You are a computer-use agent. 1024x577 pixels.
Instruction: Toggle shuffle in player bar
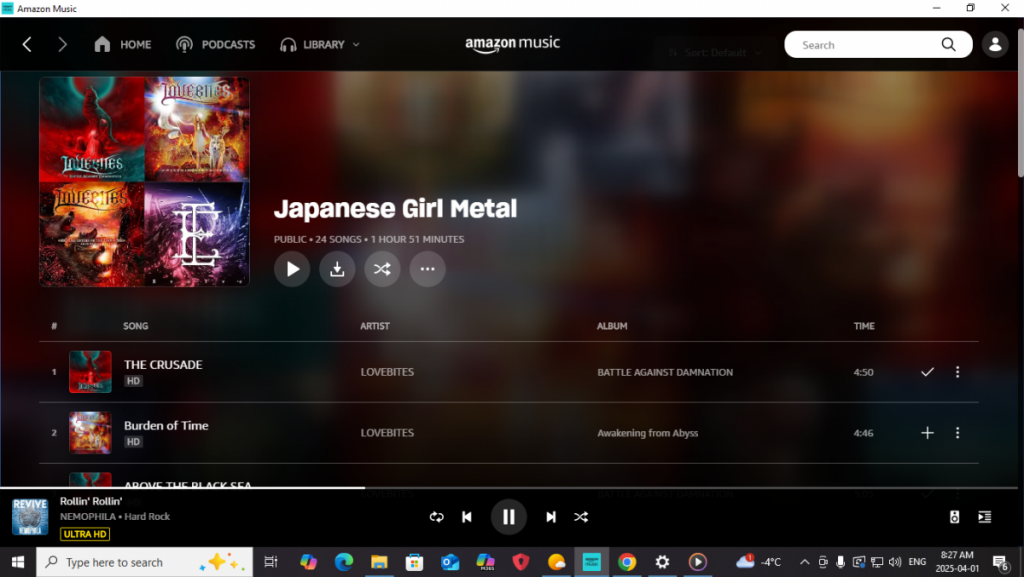point(581,517)
